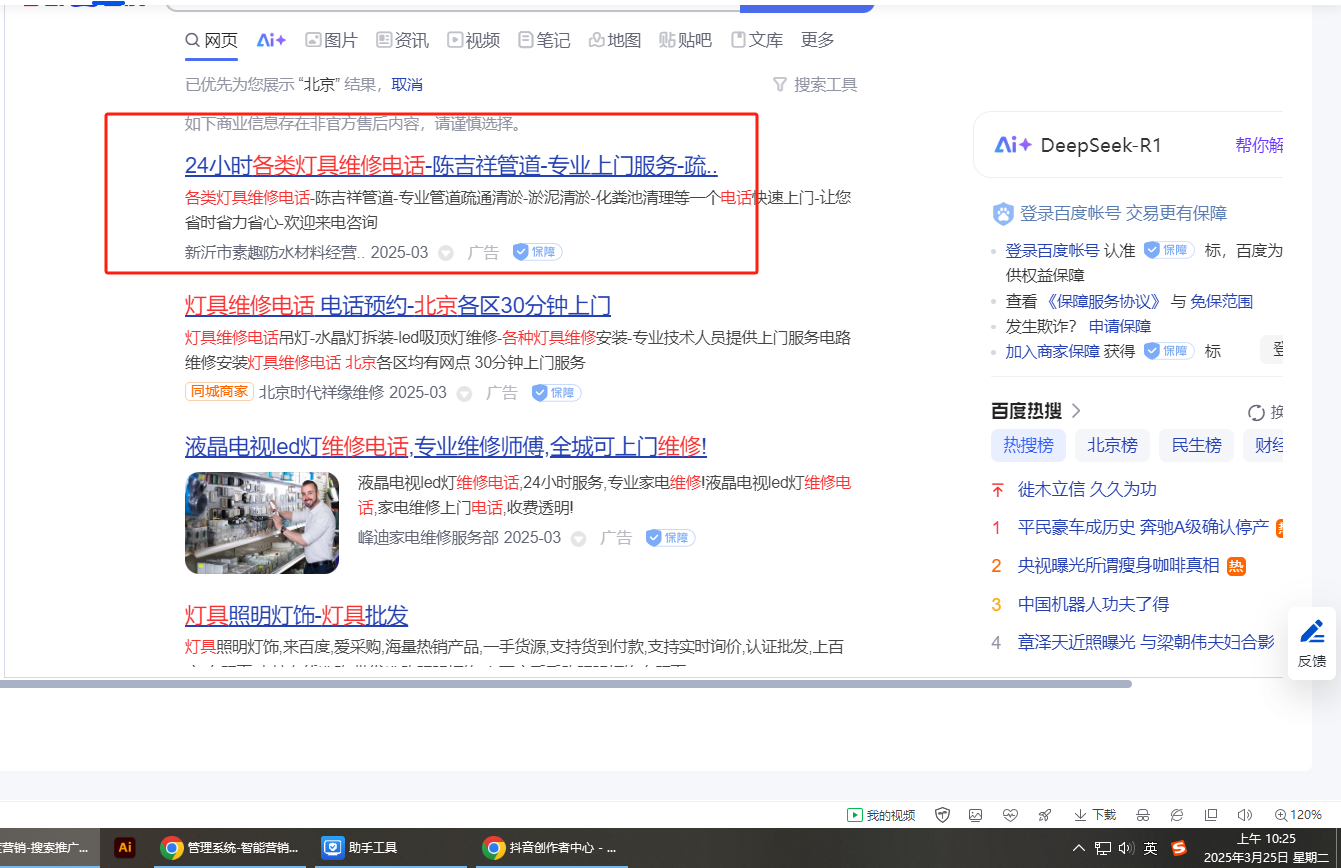This screenshot has height=868, width=1341.
Task: Click the security shield icon in status bar
Action: pyautogui.click(x=942, y=815)
